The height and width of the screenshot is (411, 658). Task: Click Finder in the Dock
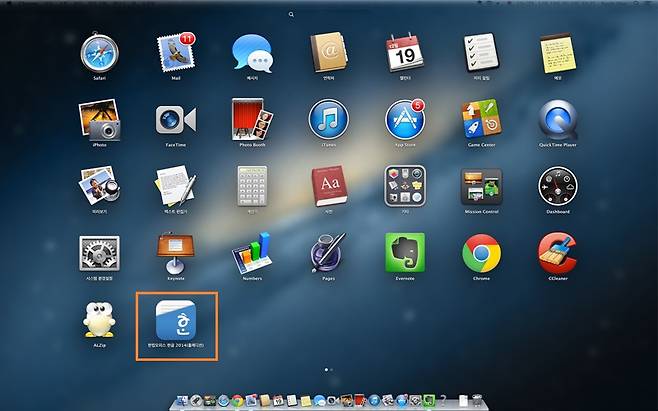point(182,401)
